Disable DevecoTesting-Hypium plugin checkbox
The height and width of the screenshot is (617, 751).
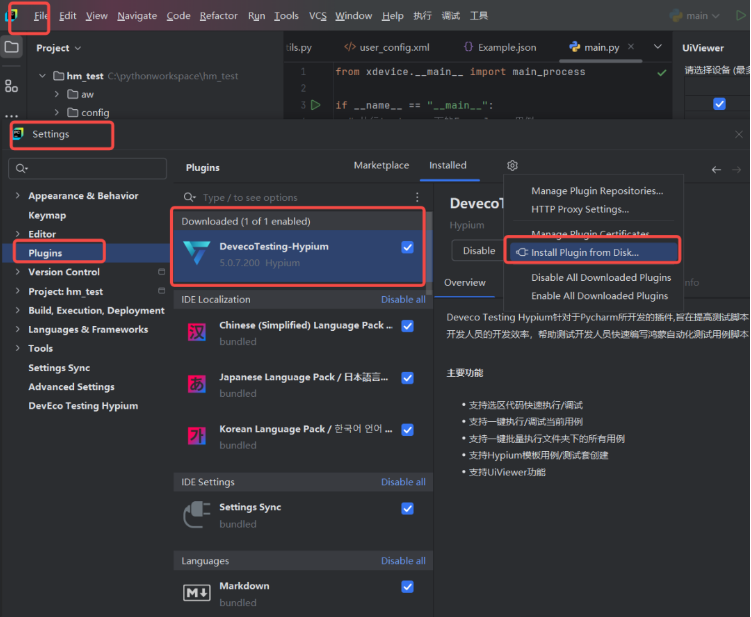click(408, 247)
